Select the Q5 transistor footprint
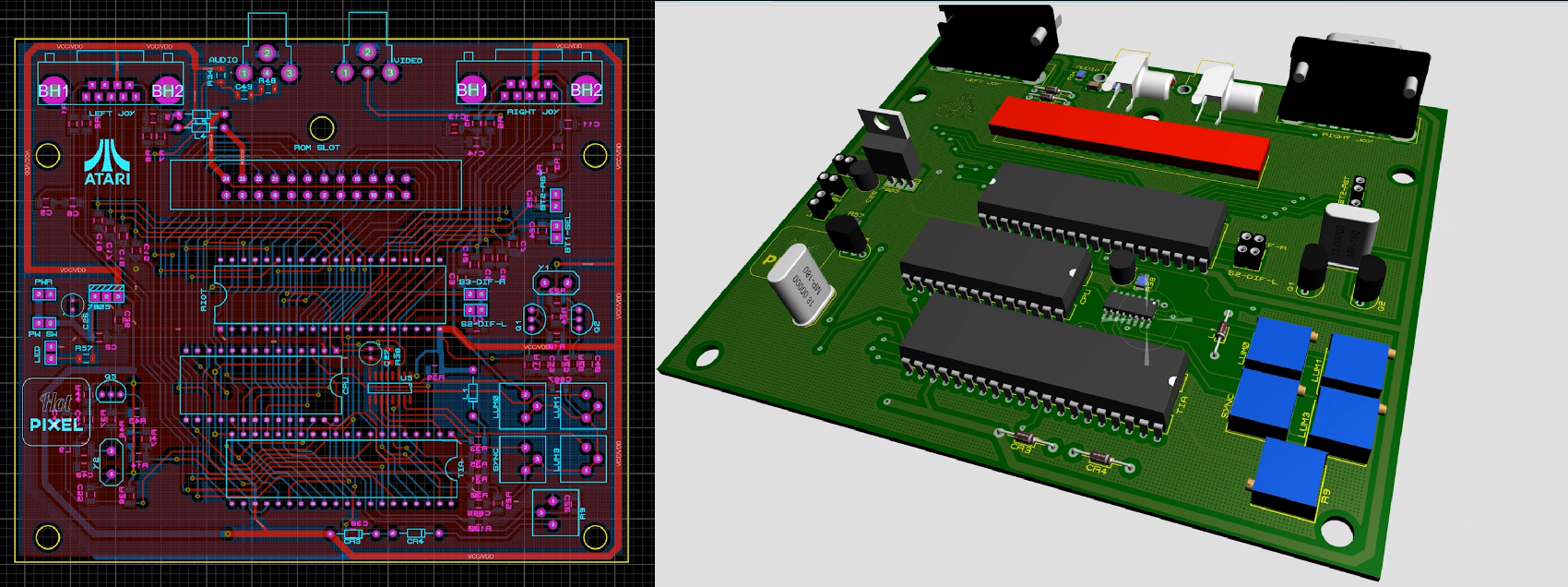Viewport: 1568px width, 587px height. pyautogui.click(x=111, y=394)
